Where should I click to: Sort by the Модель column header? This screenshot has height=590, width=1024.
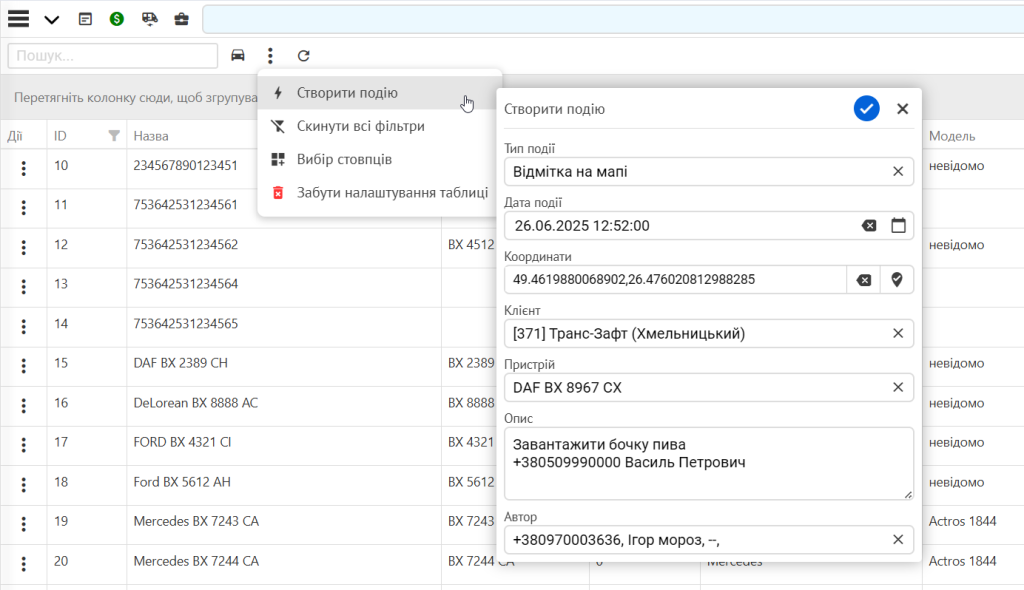point(952,136)
